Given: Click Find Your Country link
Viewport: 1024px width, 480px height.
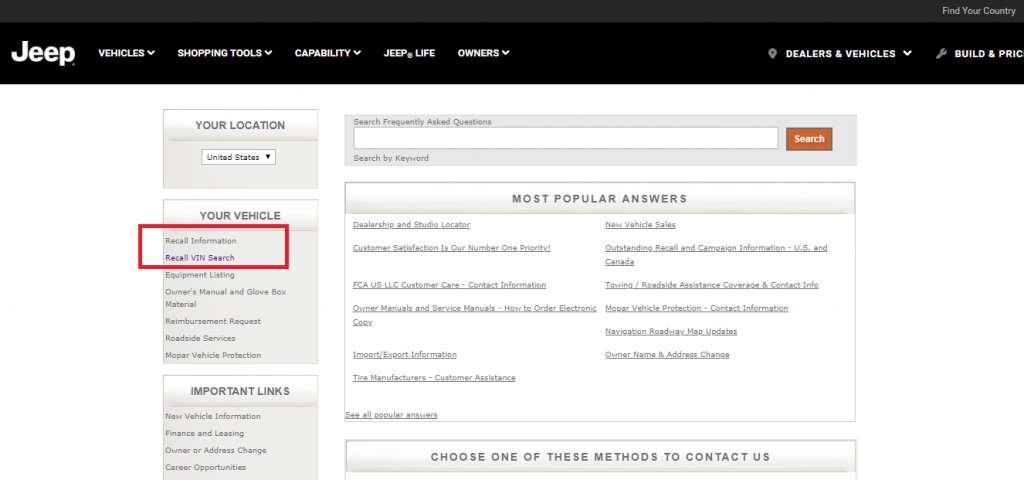Looking at the screenshot, I should coord(978,11).
